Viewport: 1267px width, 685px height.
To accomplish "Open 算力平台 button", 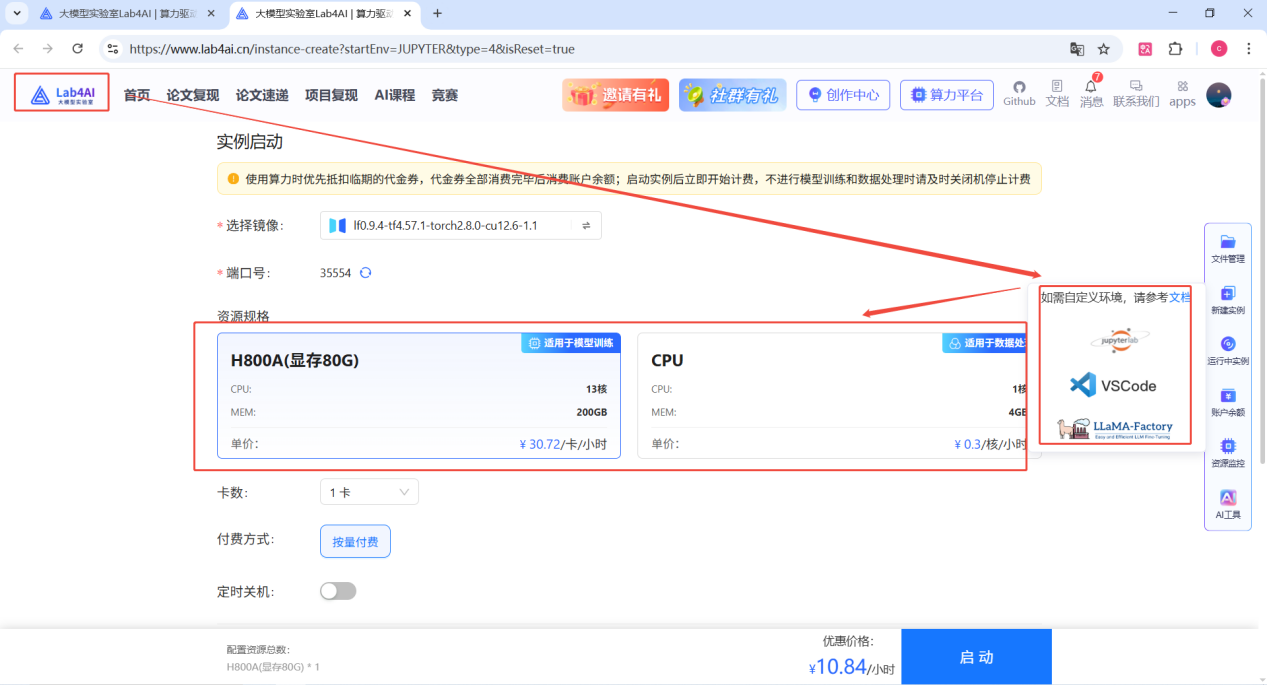I will [x=947, y=95].
